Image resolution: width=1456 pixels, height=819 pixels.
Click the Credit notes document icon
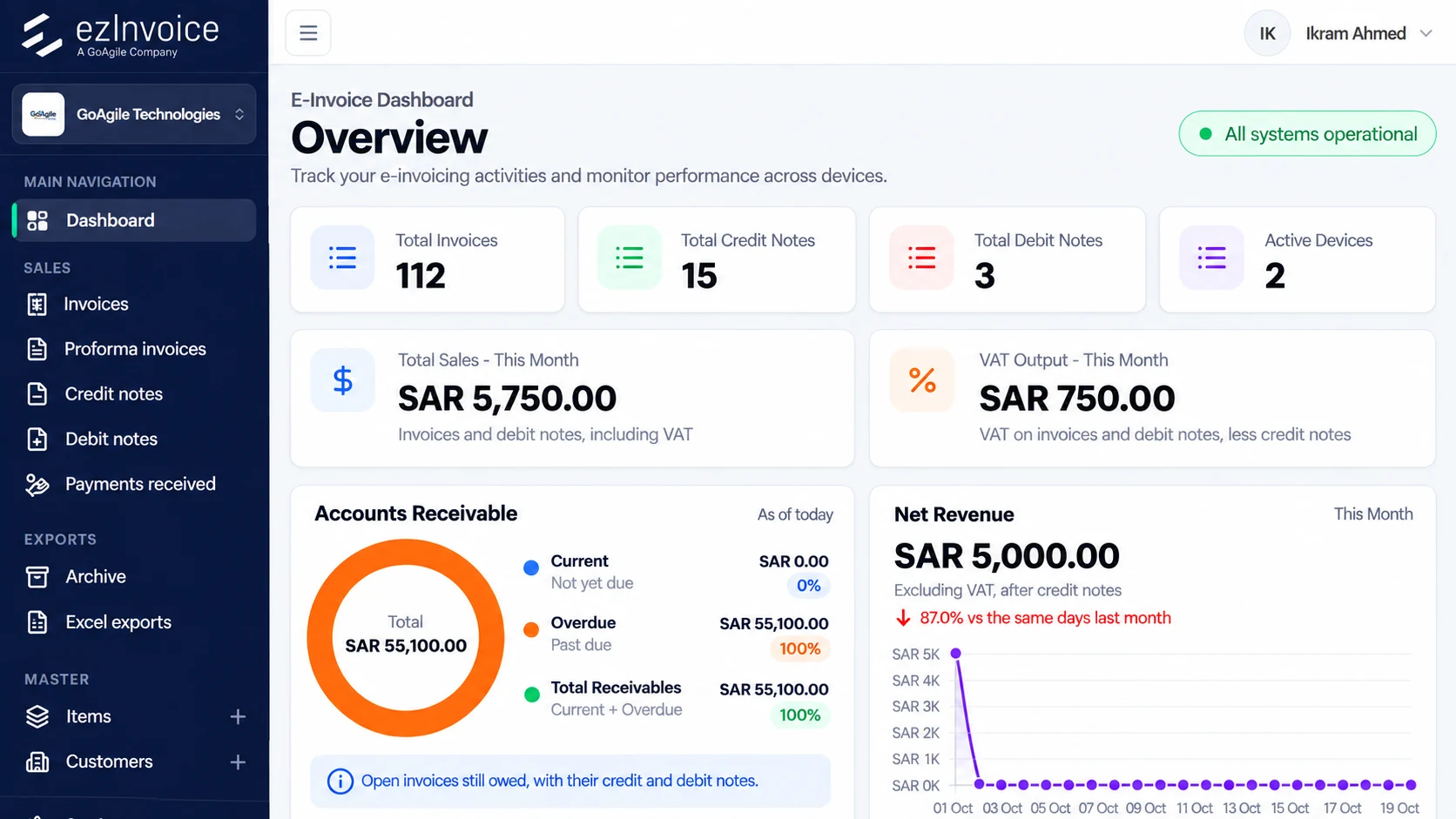pos(37,394)
